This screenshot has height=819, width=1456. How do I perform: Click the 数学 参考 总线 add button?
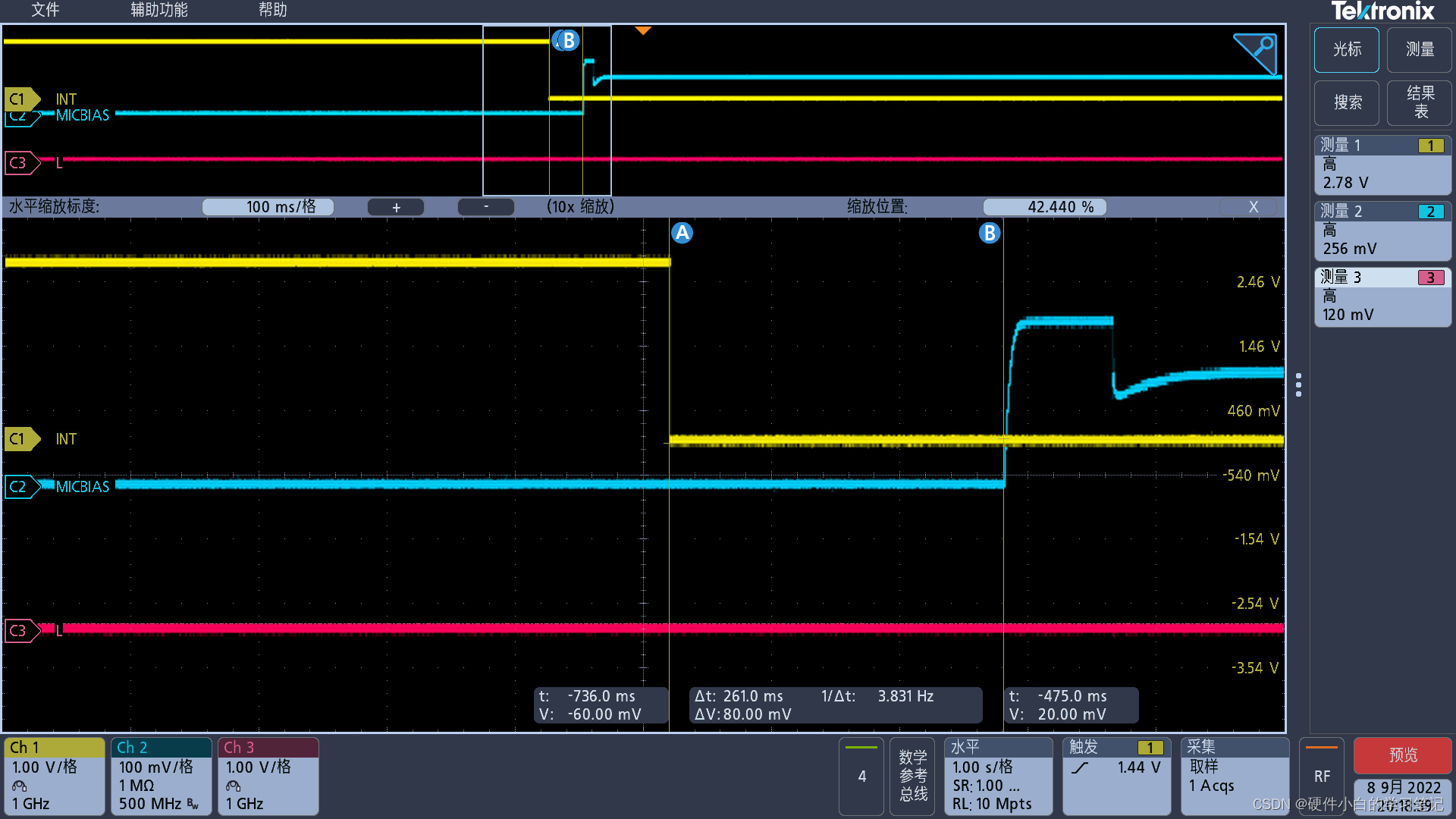[x=912, y=776]
